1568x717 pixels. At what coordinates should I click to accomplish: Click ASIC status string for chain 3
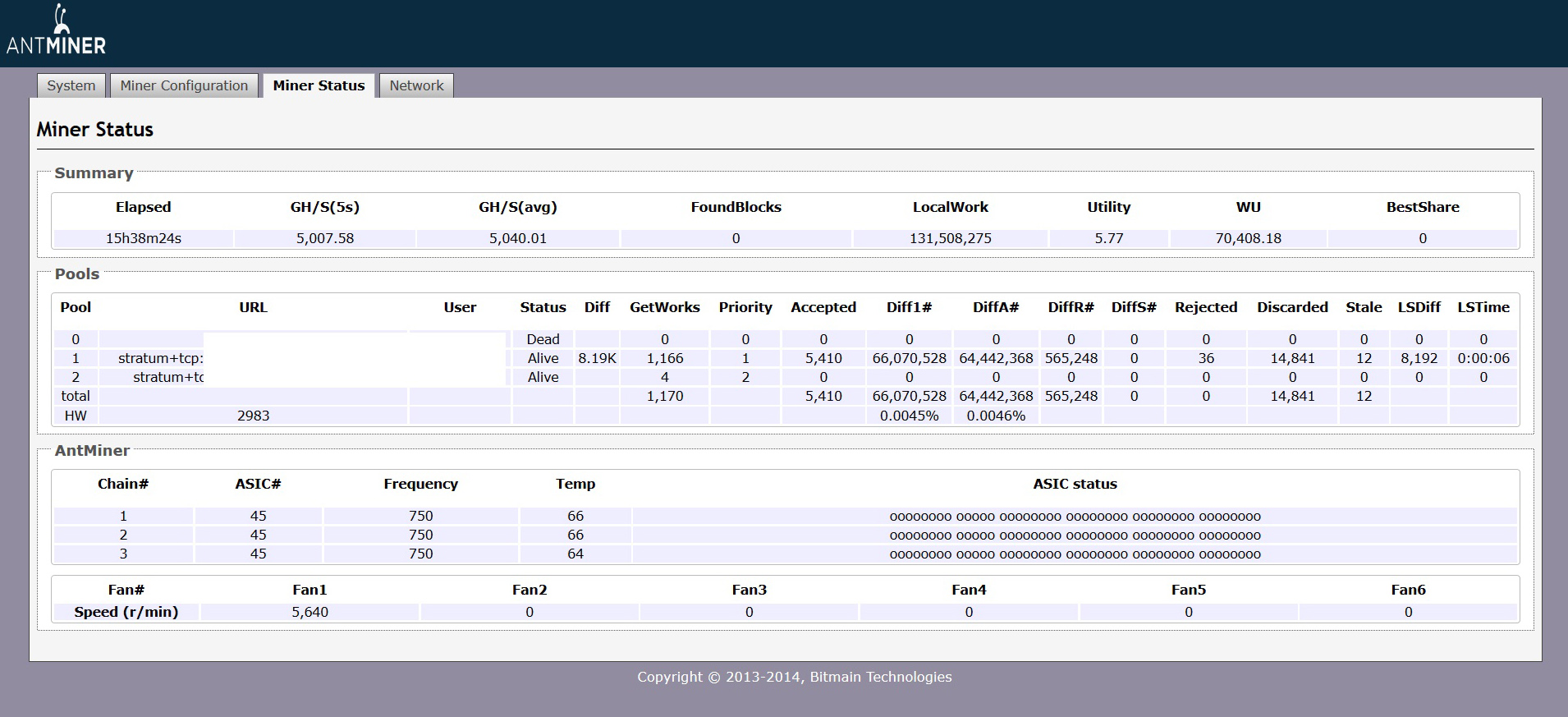(x=1075, y=554)
